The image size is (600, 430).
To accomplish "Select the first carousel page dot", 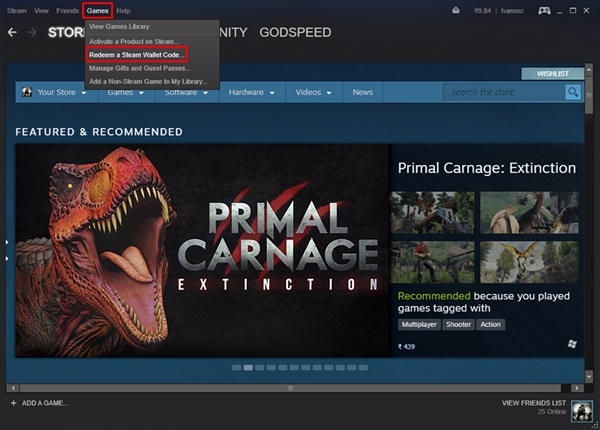I will click(x=236, y=368).
